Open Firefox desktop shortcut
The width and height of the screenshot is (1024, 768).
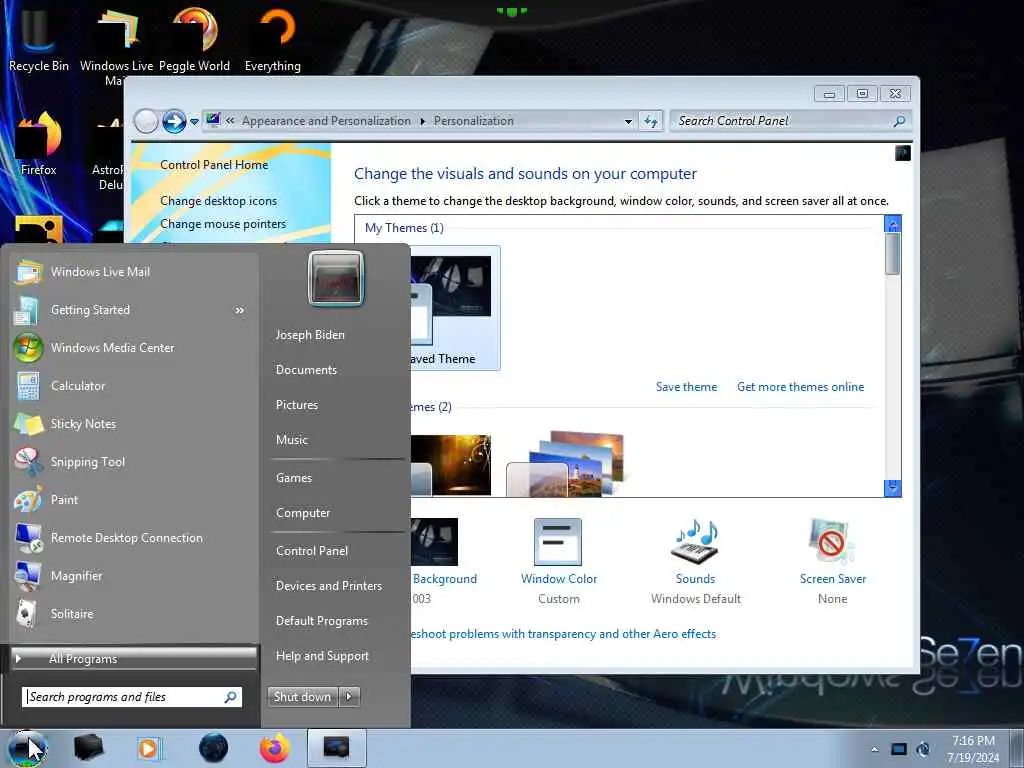coord(38,144)
